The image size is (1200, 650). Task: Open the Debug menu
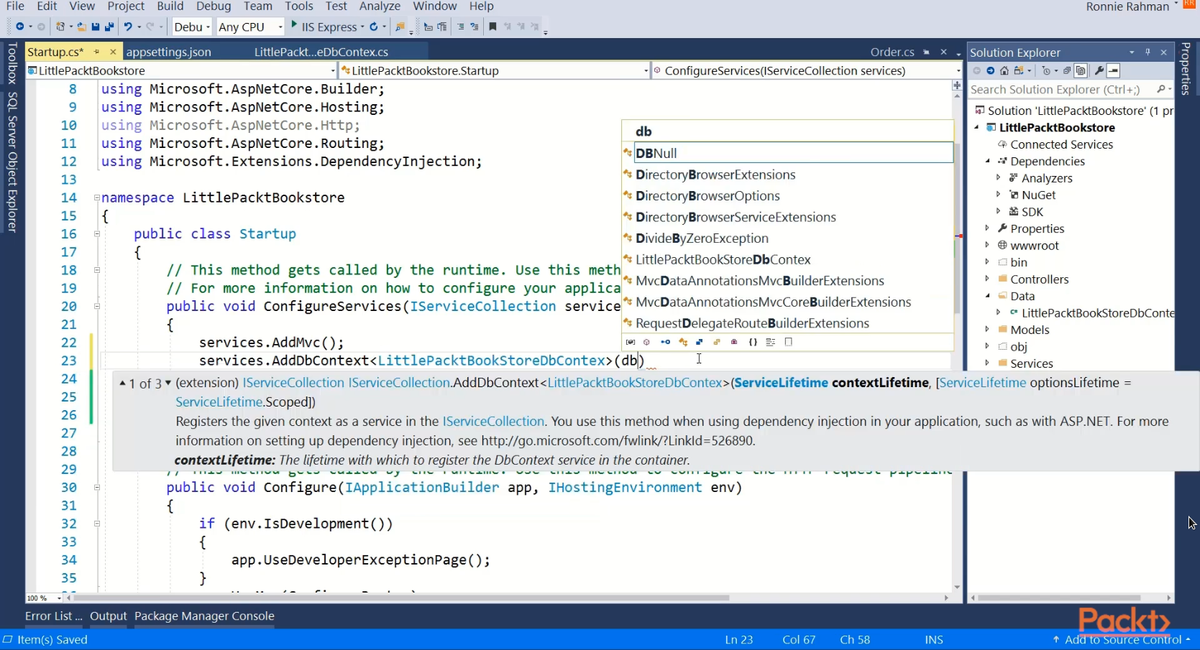coord(213,6)
